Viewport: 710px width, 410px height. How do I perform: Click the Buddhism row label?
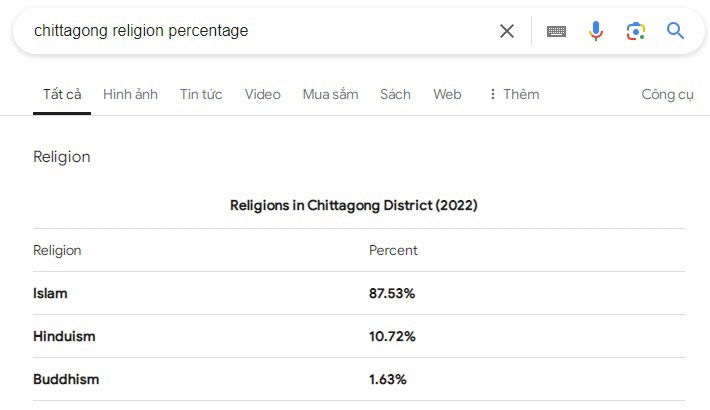(x=66, y=380)
